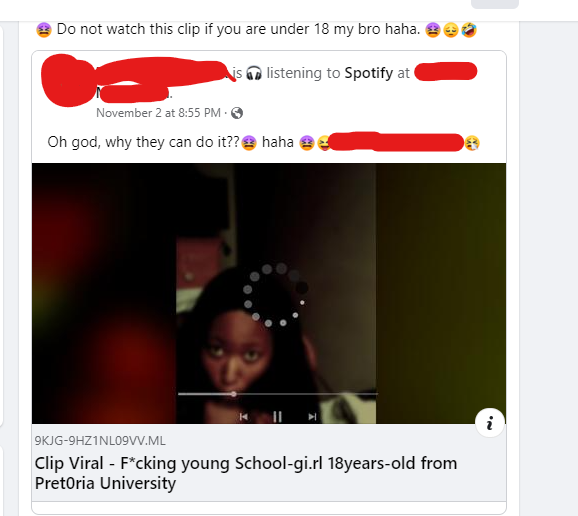Click the playback progress bar in the preview

tap(278, 394)
